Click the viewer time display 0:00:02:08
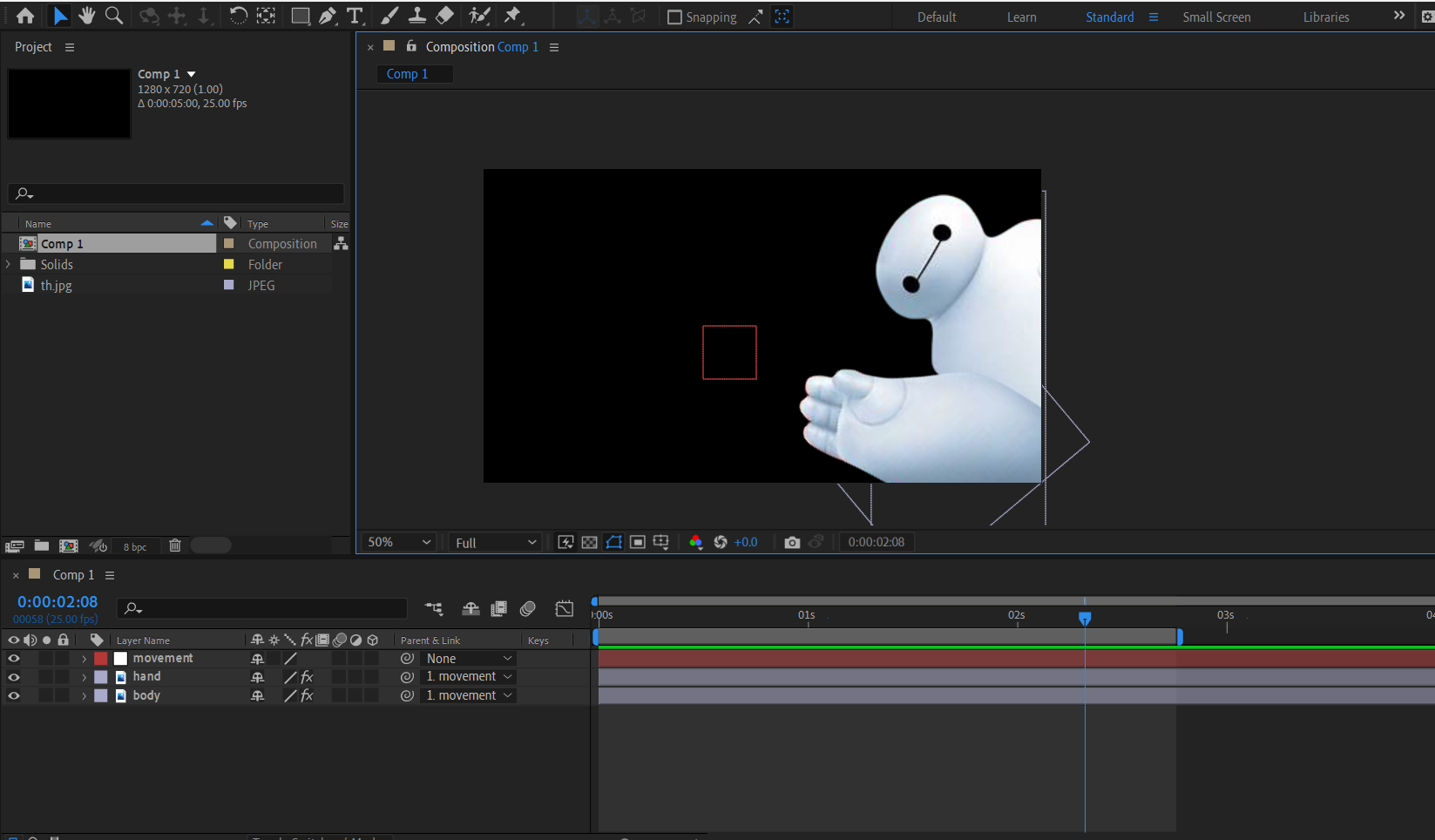The width and height of the screenshot is (1435, 840). [x=877, y=542]
